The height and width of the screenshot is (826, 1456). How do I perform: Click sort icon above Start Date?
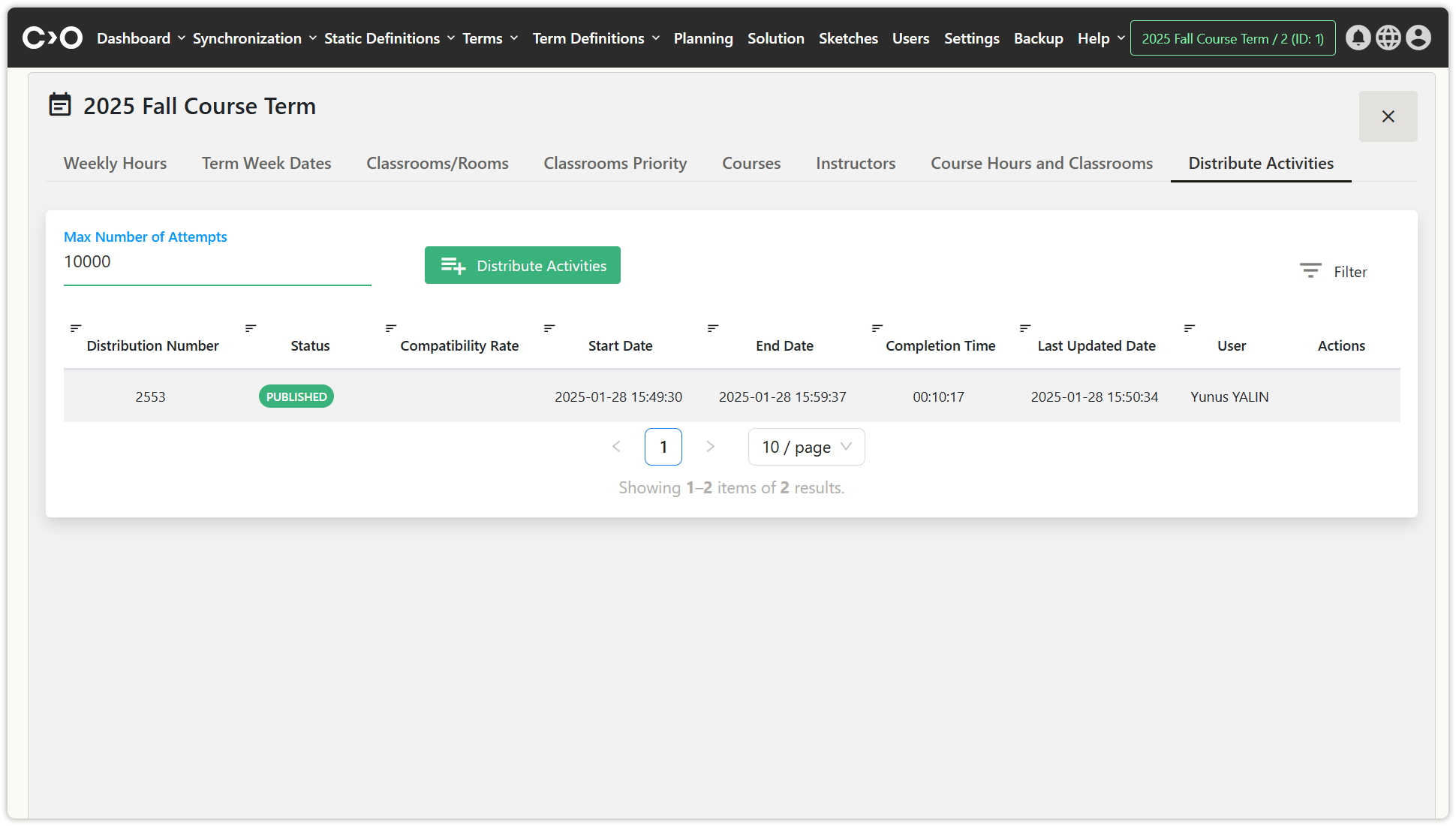549,328
